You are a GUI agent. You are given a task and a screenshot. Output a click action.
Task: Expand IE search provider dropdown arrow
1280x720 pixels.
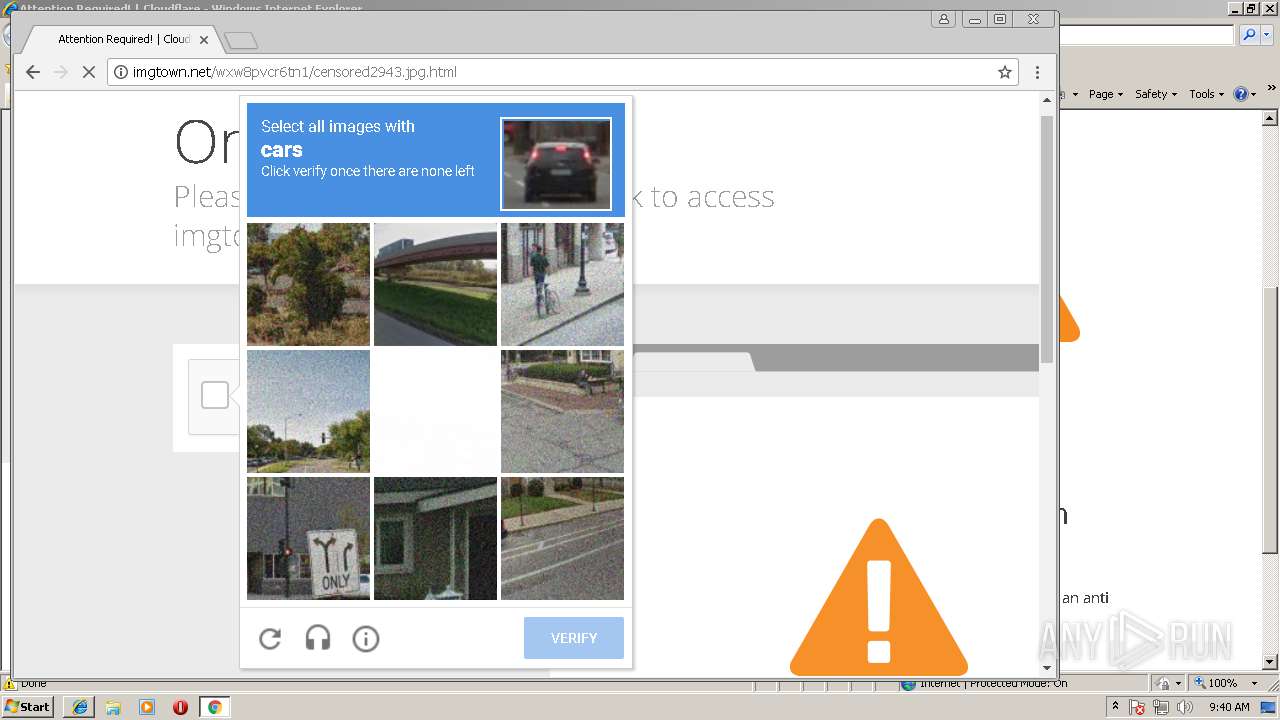tap(1265, 35)
